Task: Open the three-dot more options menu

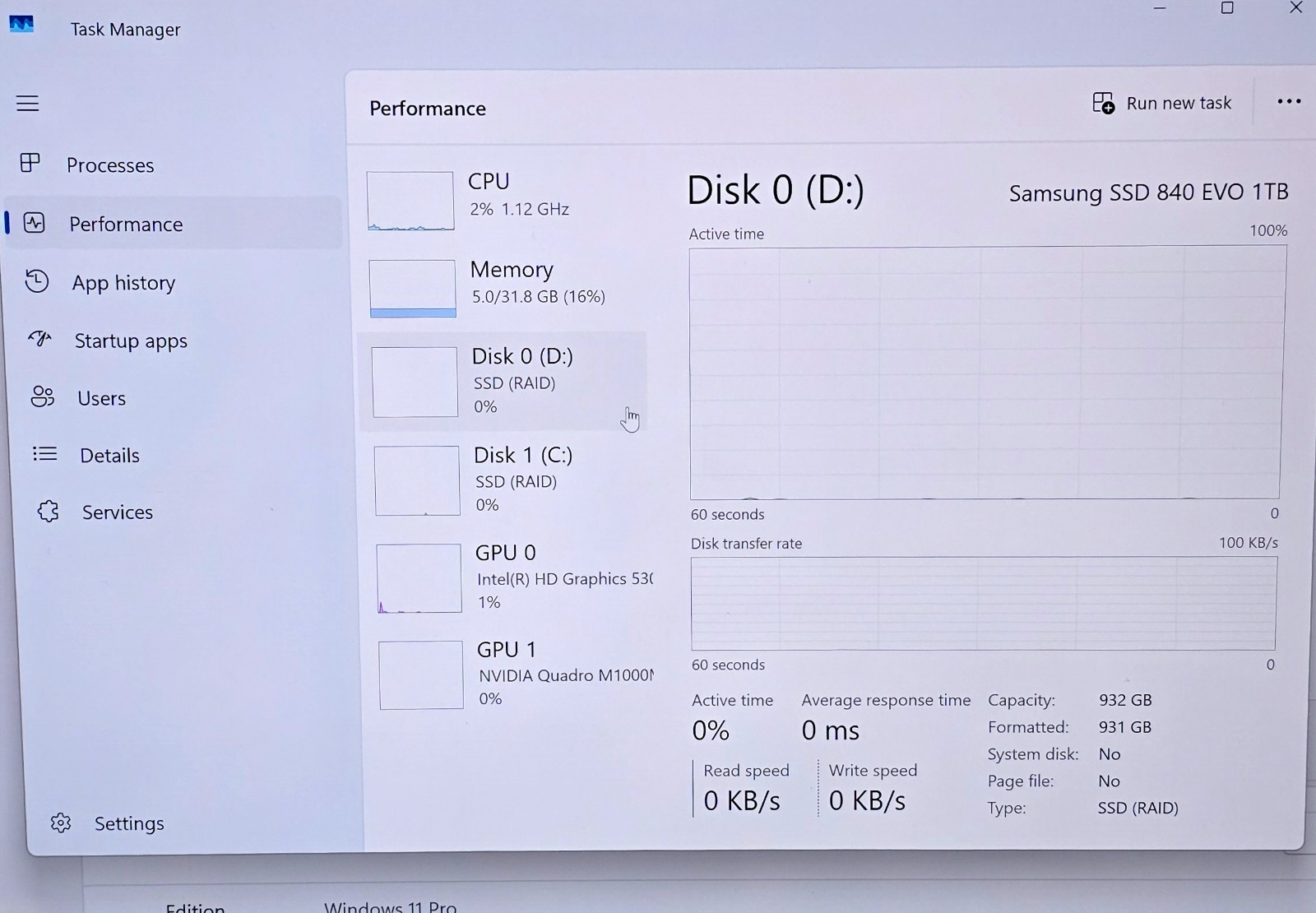Action: 1289,101
